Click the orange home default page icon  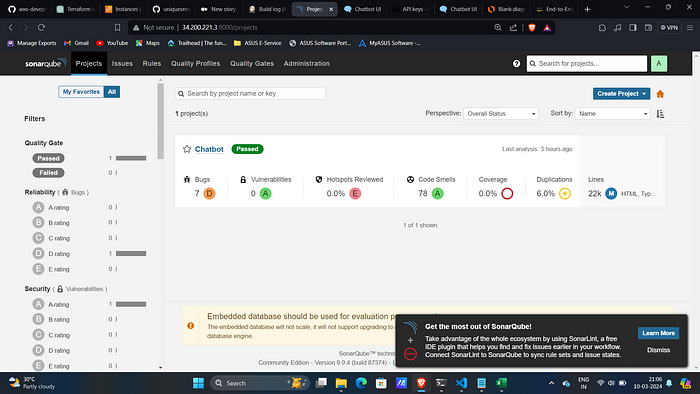pyautogui.click(x=660, y=94)
